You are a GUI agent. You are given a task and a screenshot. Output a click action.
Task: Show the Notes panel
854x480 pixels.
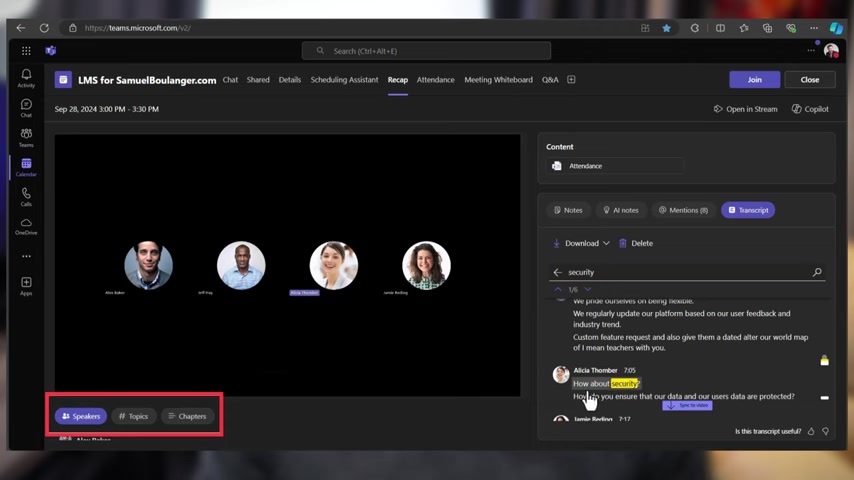tap(568, 210)
